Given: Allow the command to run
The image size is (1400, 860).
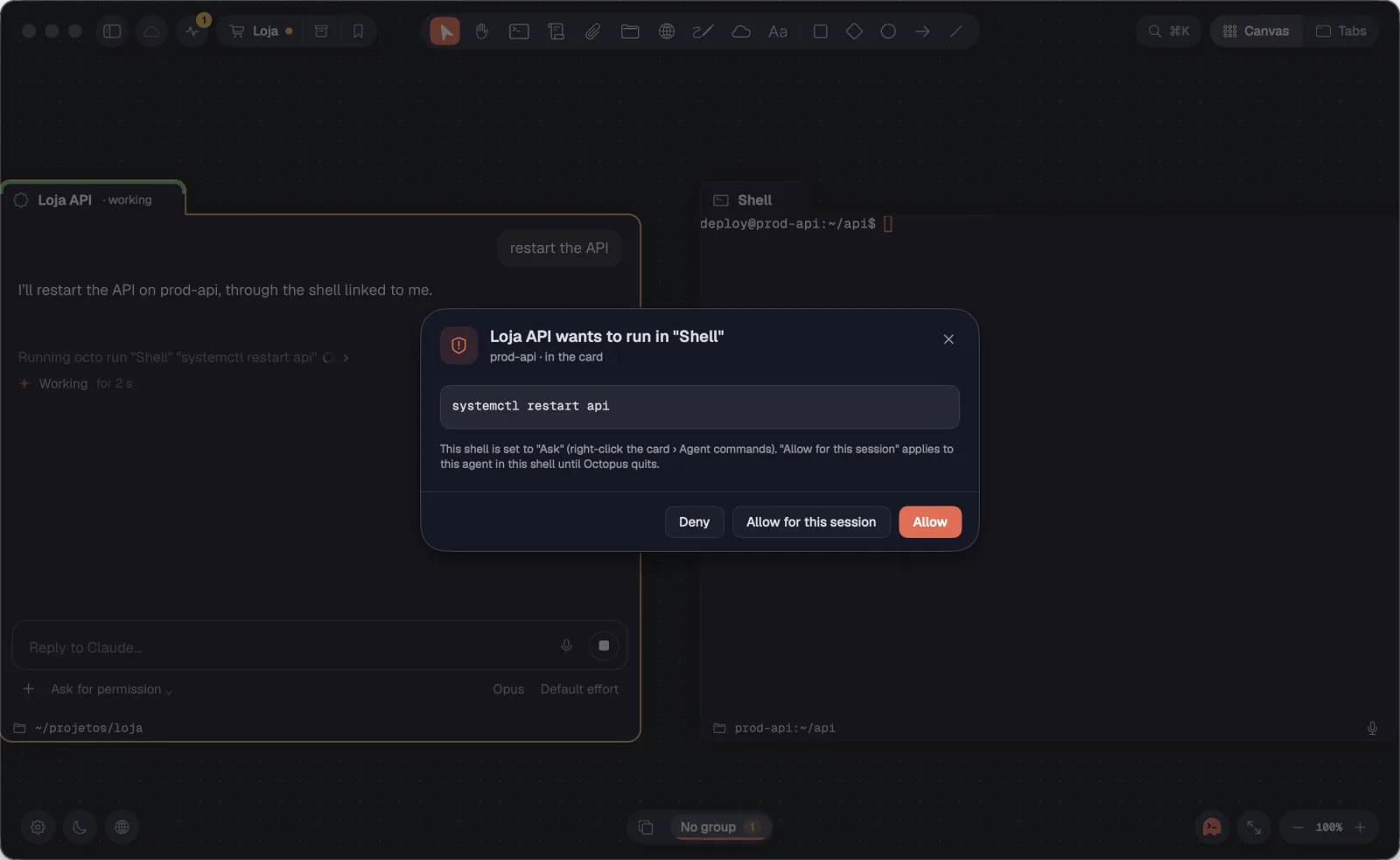Looking at the screenshot, I should click(930, 522).
